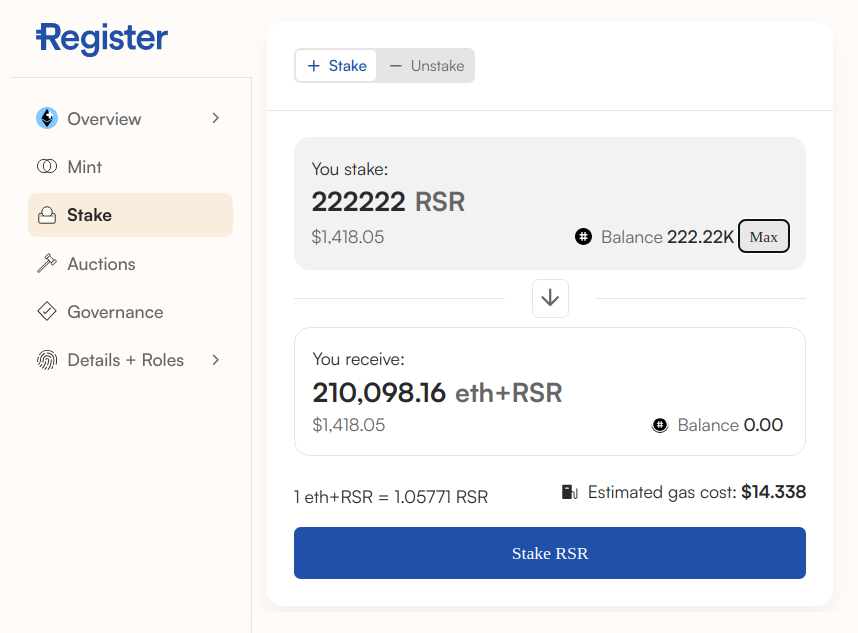Click the Ethereum icon beside Overview
858x633 pixels.
point(47,118)
